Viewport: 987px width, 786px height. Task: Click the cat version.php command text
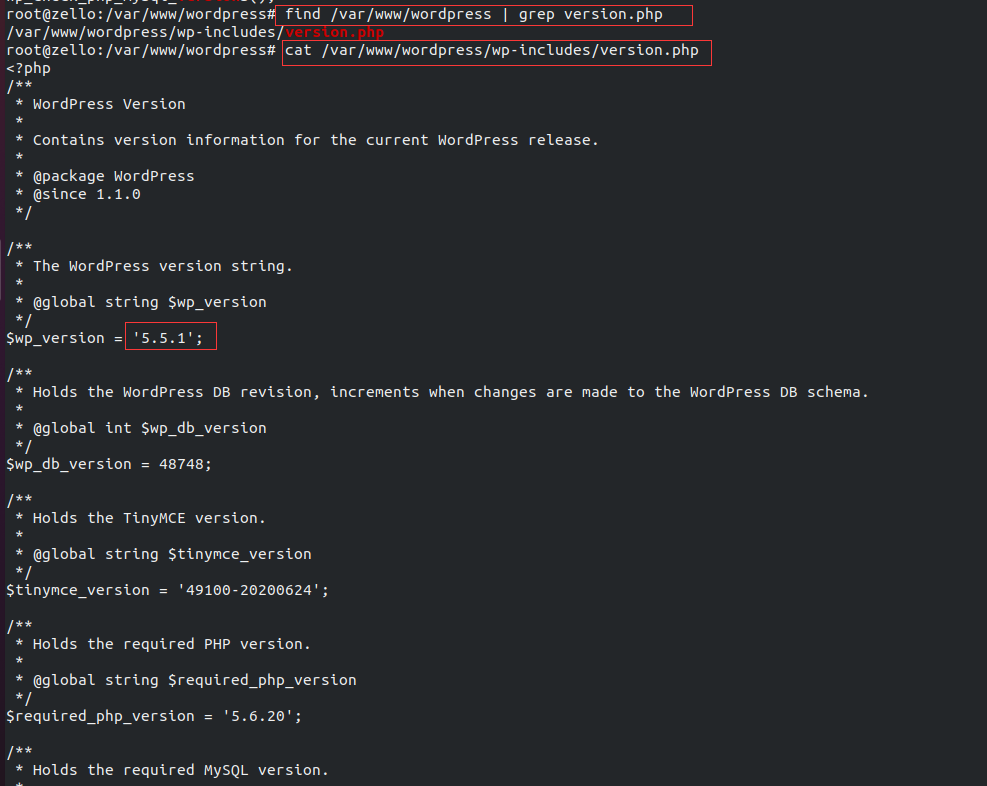click(x=492, y=51)
